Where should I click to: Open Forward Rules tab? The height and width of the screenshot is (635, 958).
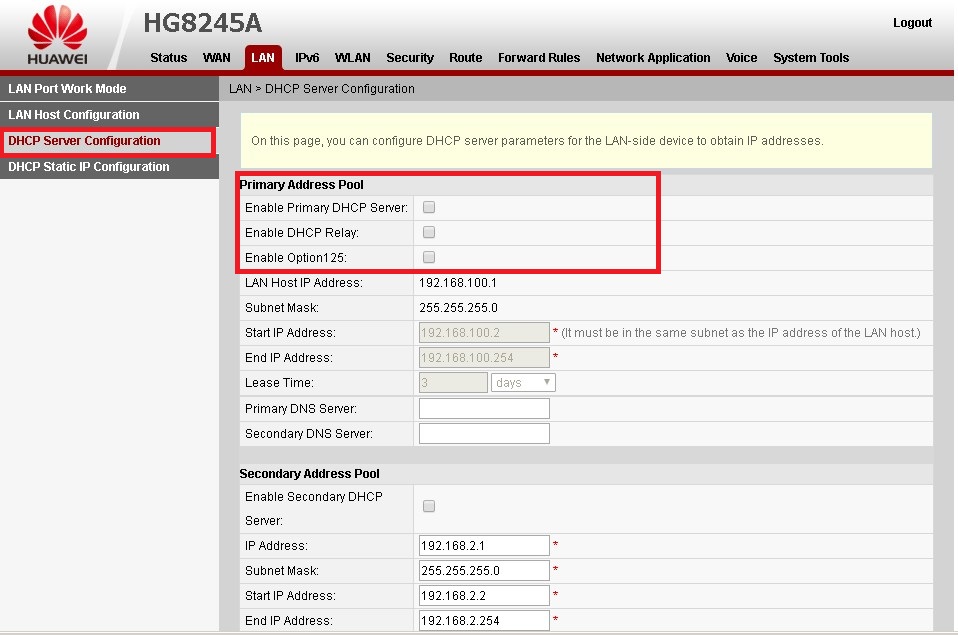coord(539,57)
